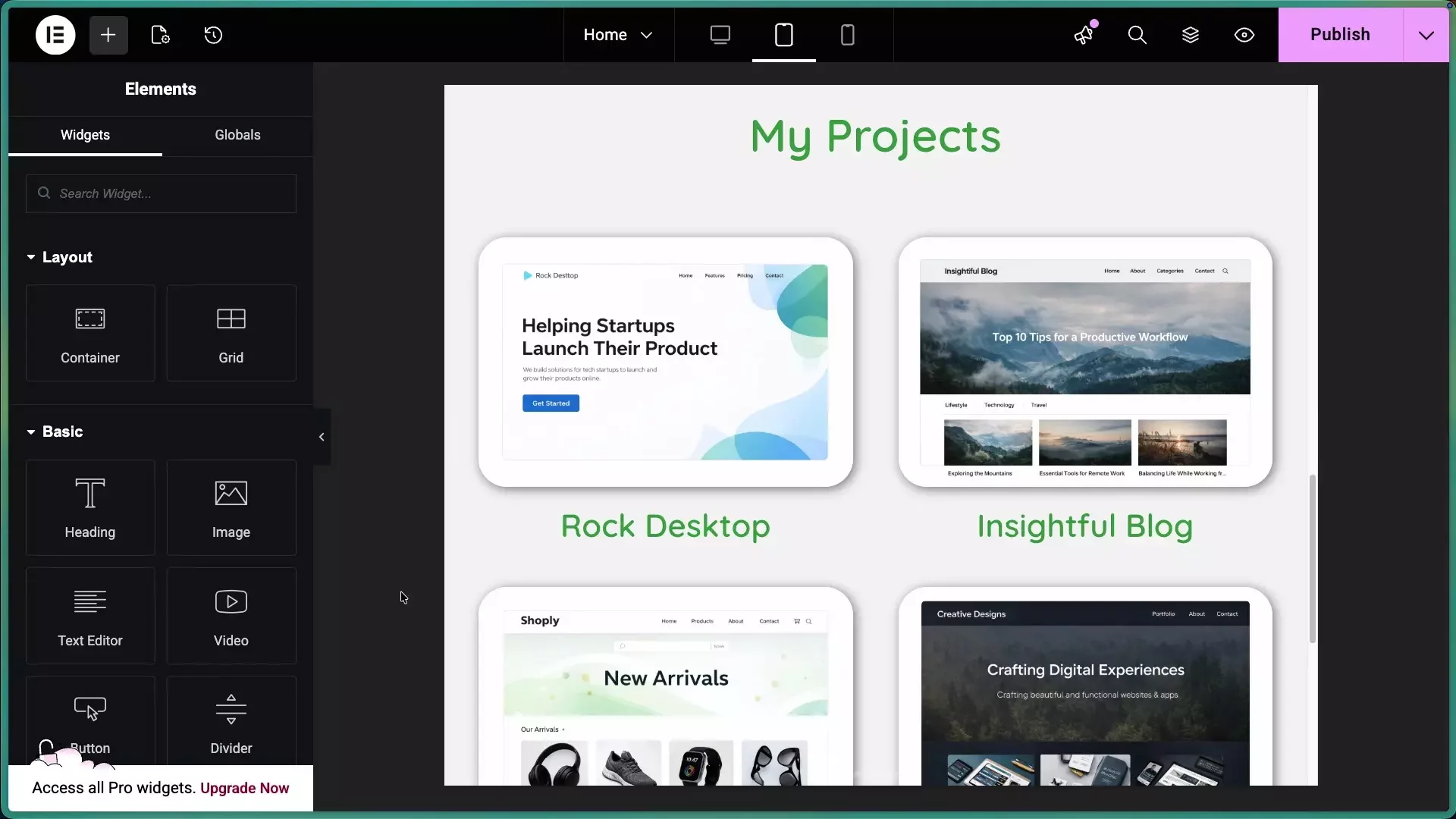
Task: Open Upgrade Now link for Pro widgets
Action: tap(246, 788)
